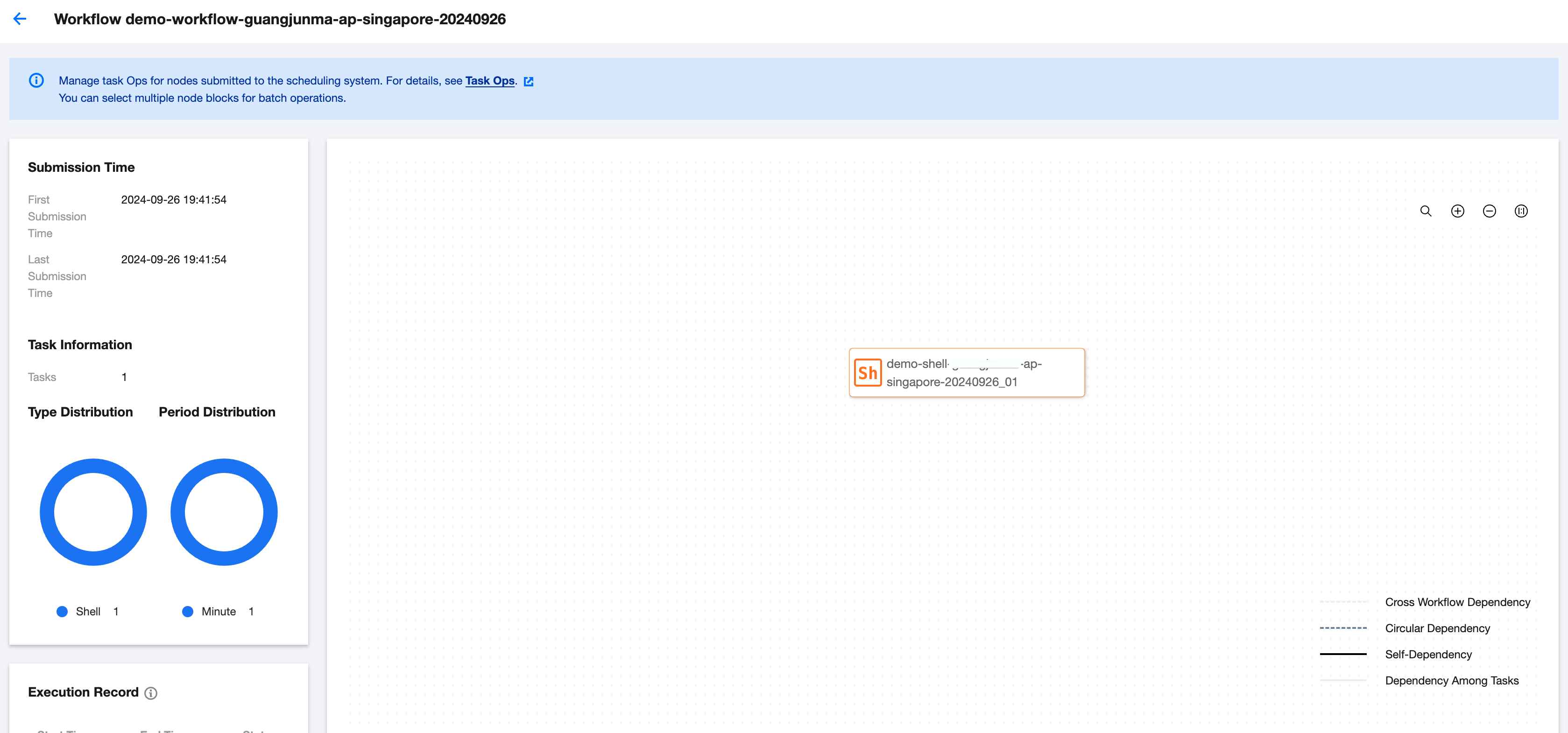Open the canvas search magnifier
The width and height of the screenshot is (1568, 733).
1426,211
